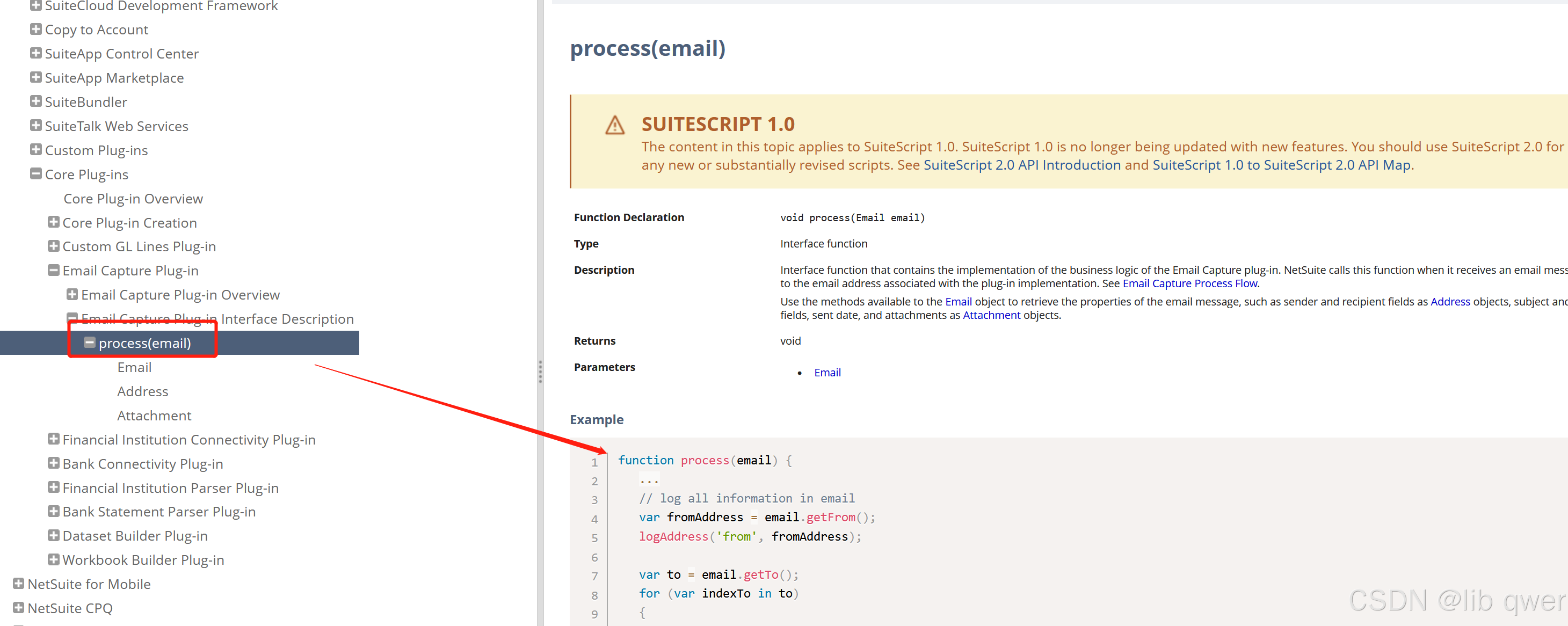This screenshot has width=1568, height=626.
Task: Collapse the Email Capture Plug-in node
Action: 54,270
